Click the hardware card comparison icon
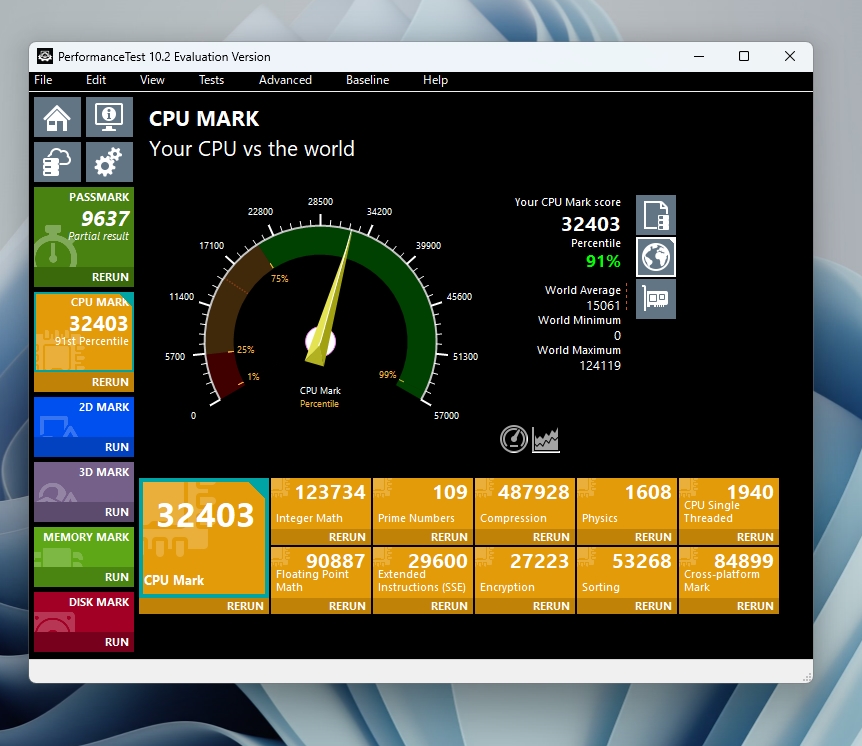Screen dimensions: 862x746 656,299
